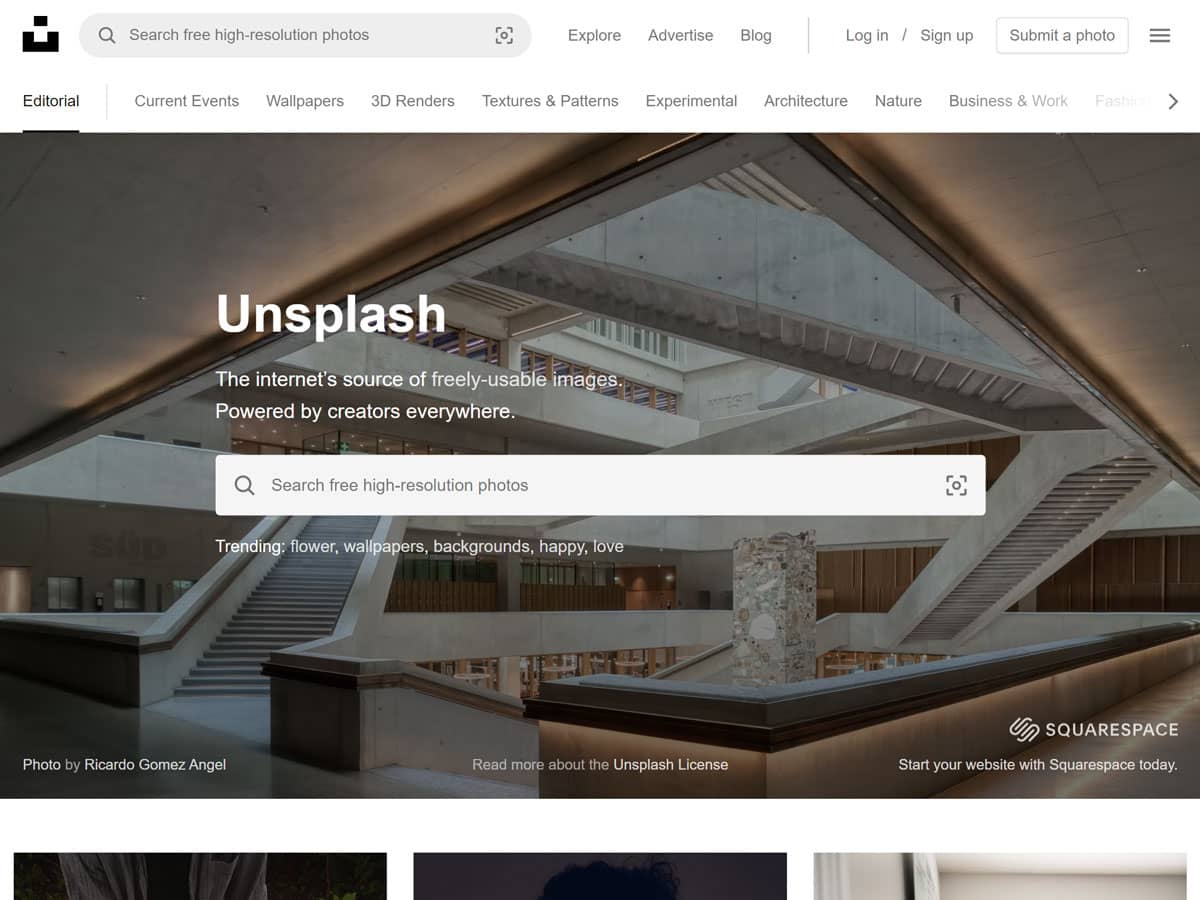
Task: Open the Explore menu
Action: click(x=594, y=35)
